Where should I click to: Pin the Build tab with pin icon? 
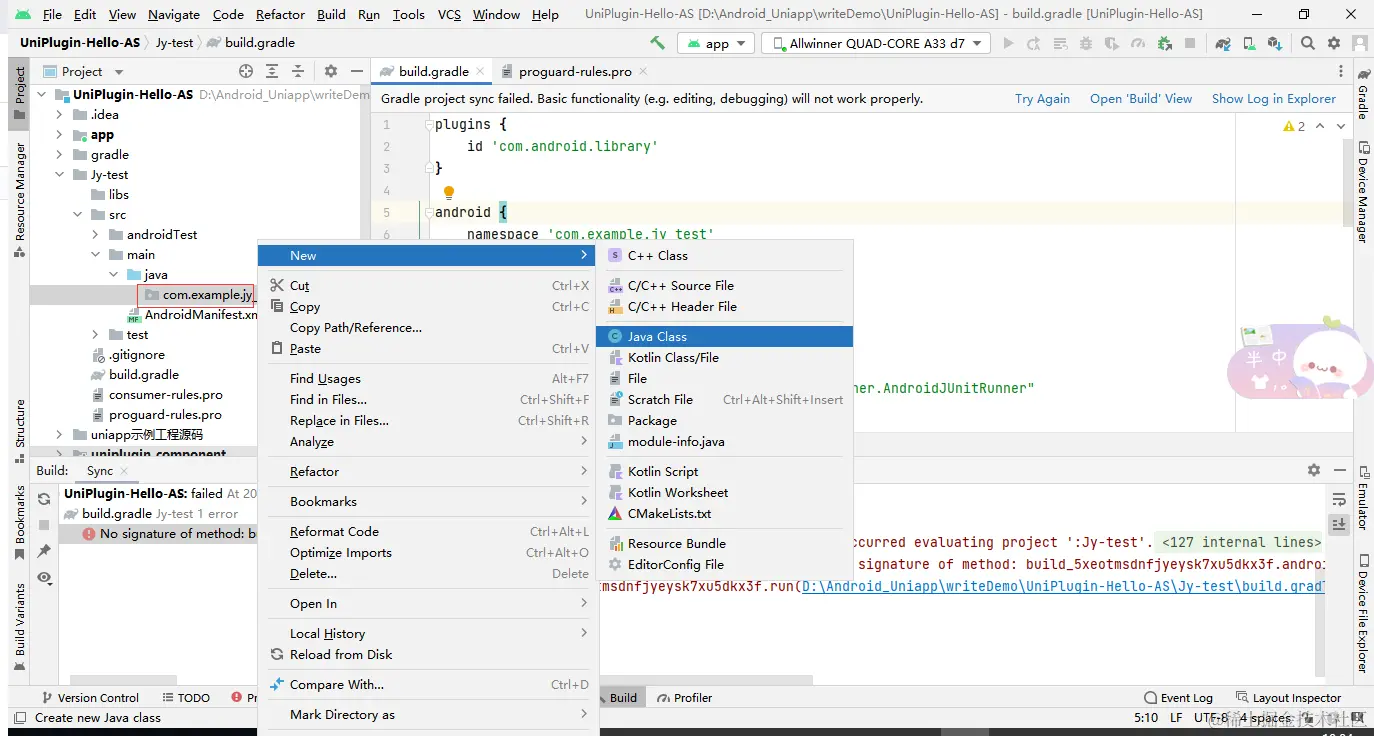coord(44,551)
